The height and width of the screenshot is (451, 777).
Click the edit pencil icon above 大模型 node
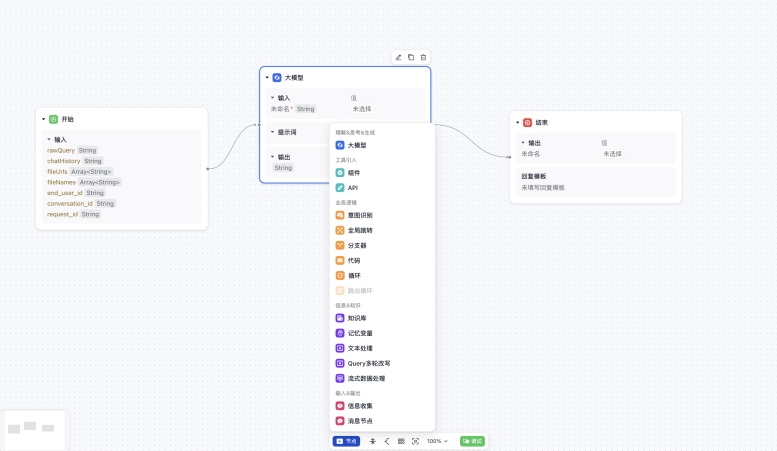(398, 57)
